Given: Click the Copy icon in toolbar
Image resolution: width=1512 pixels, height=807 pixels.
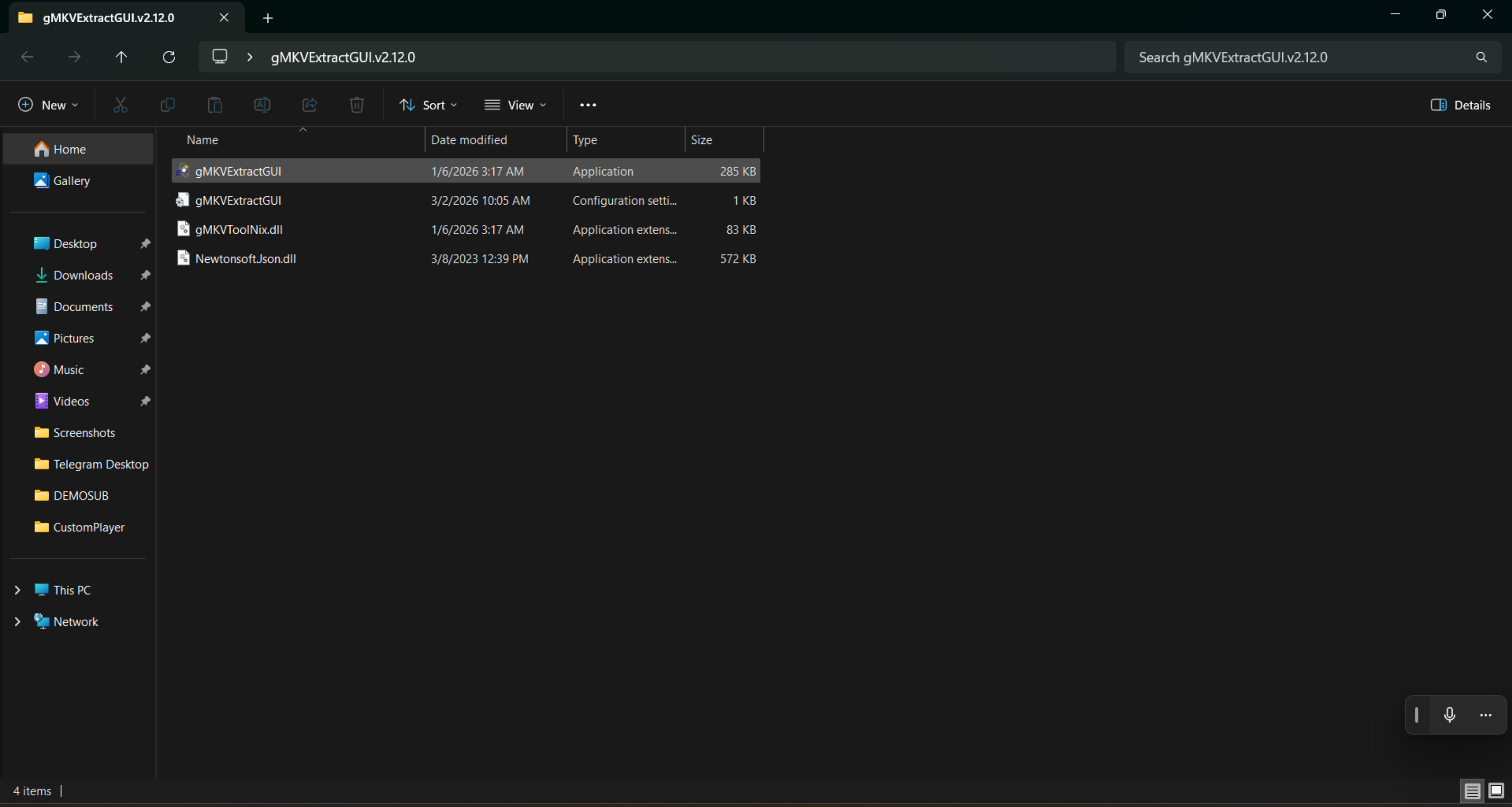Looking at the screenshot, I should click(x=167, y=105).
